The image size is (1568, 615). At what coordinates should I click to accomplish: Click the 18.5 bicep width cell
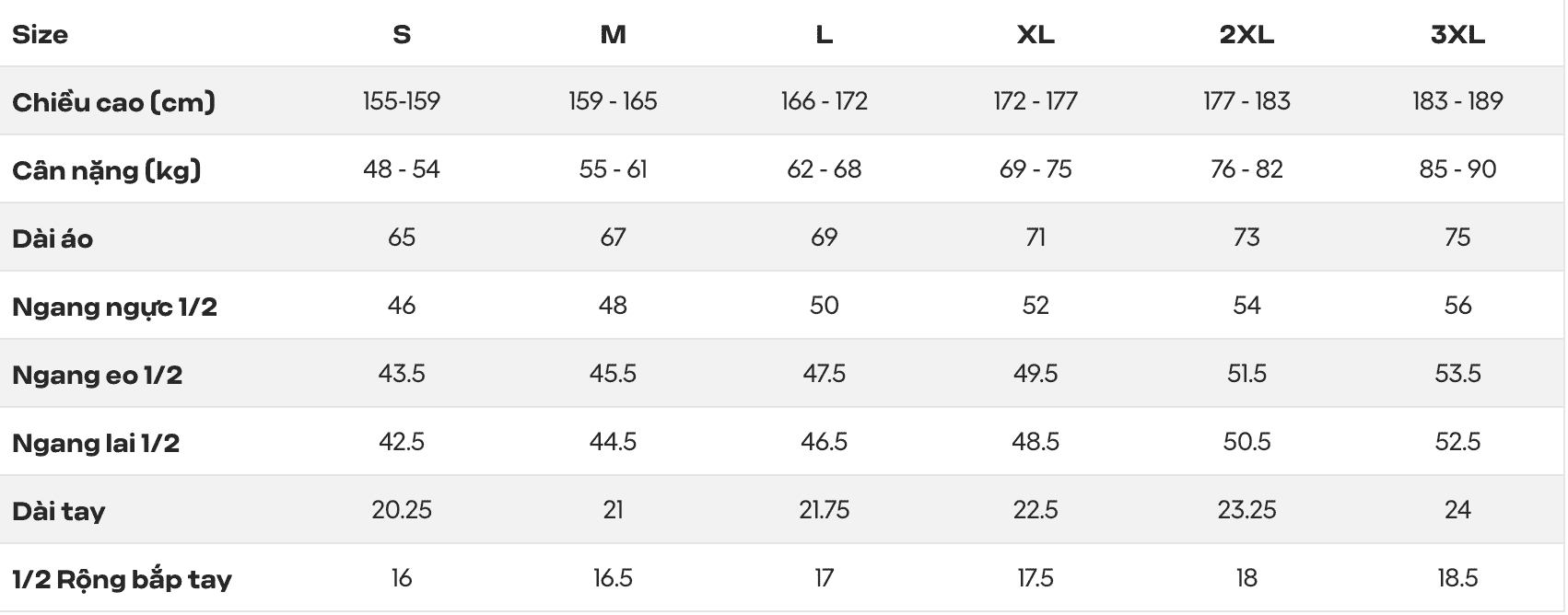click(1457, 577)
